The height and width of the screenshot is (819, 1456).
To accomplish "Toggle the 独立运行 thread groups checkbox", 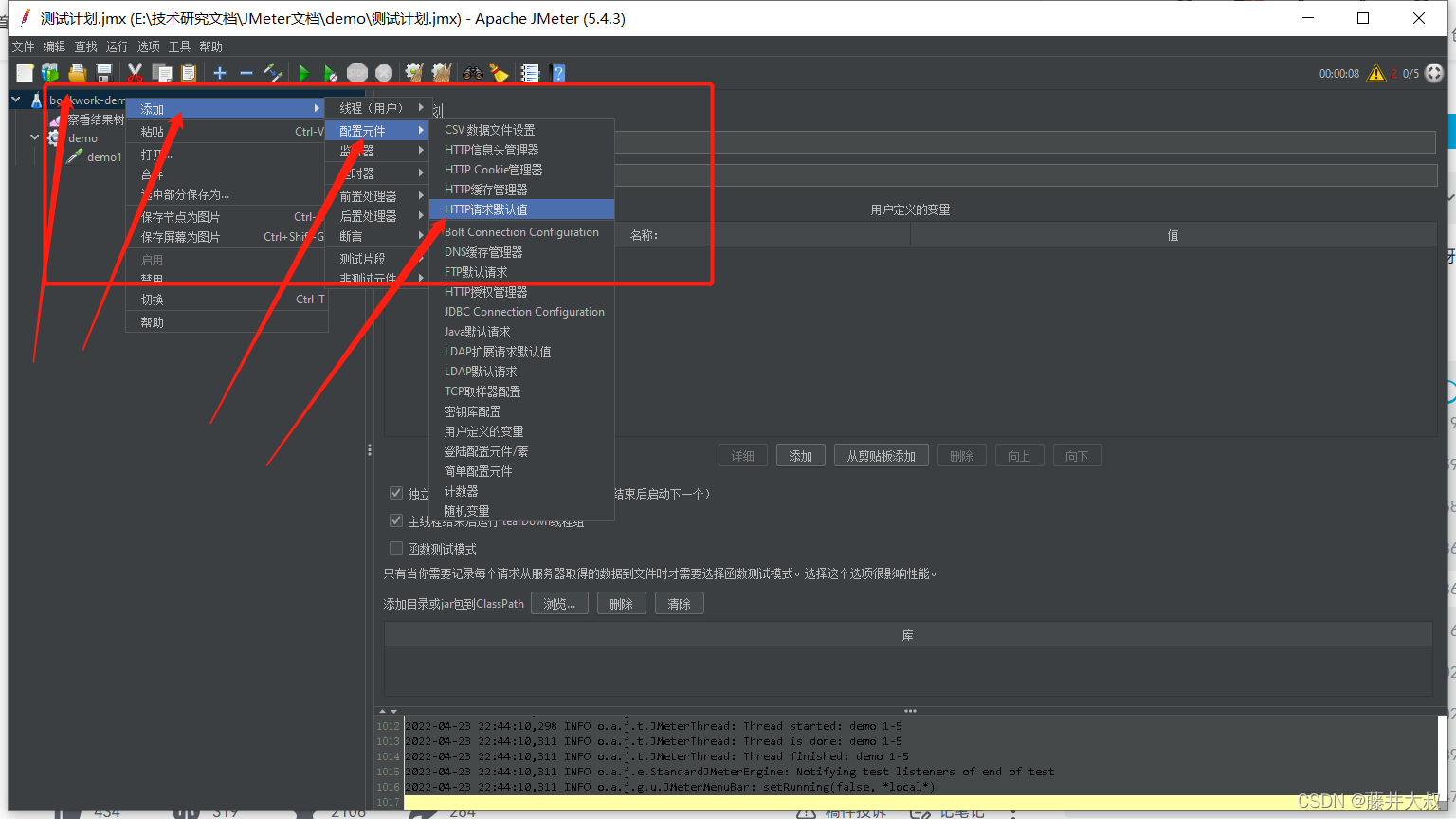I will click(x=396, y=493).
